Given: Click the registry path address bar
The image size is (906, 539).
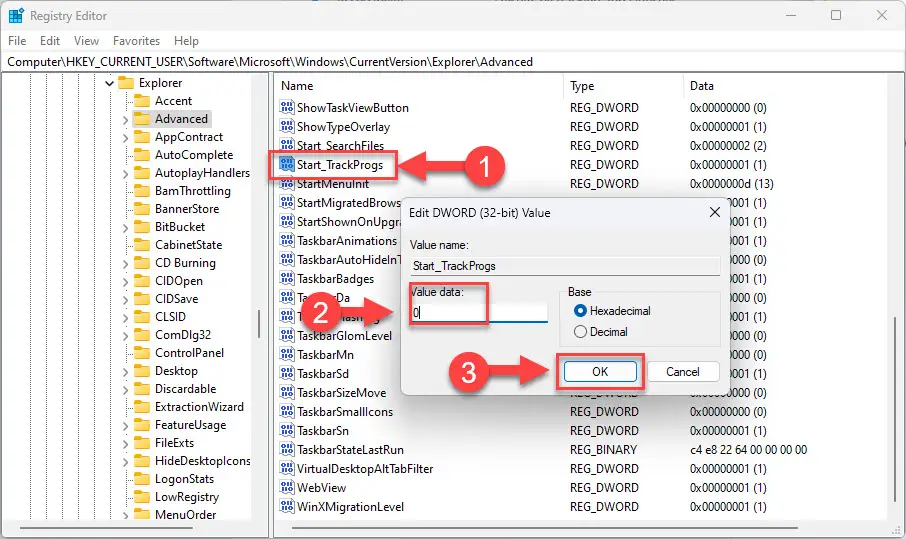Looking at the screenshot, I should [453, 62].
